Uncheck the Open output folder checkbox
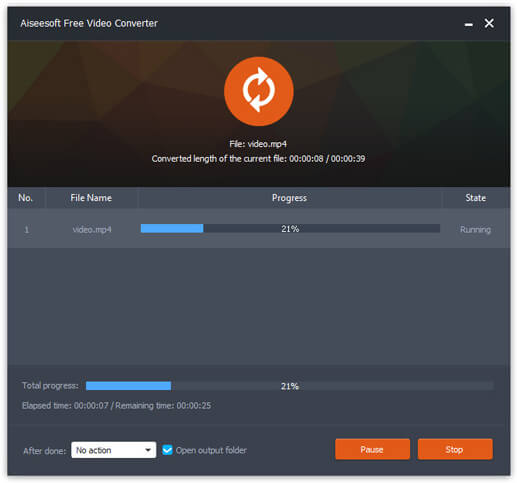This screenshot has width=517, height=483. pyautogui.click(x=167, y=450)
